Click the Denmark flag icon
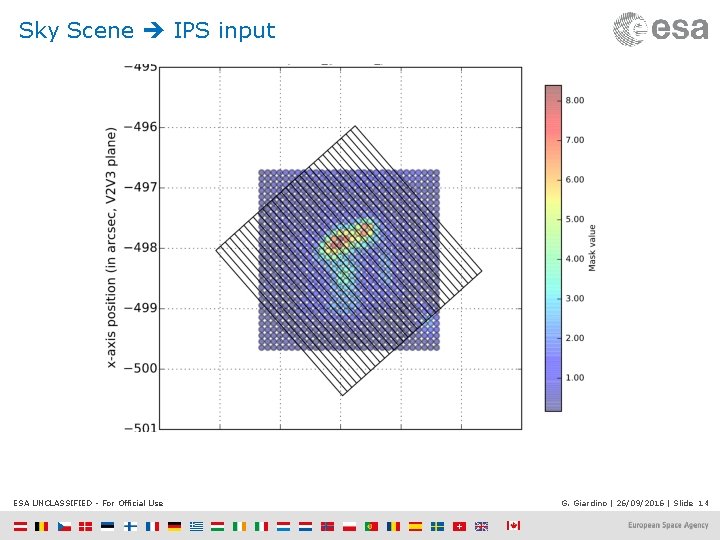720x540 pixels. (85, 526)
